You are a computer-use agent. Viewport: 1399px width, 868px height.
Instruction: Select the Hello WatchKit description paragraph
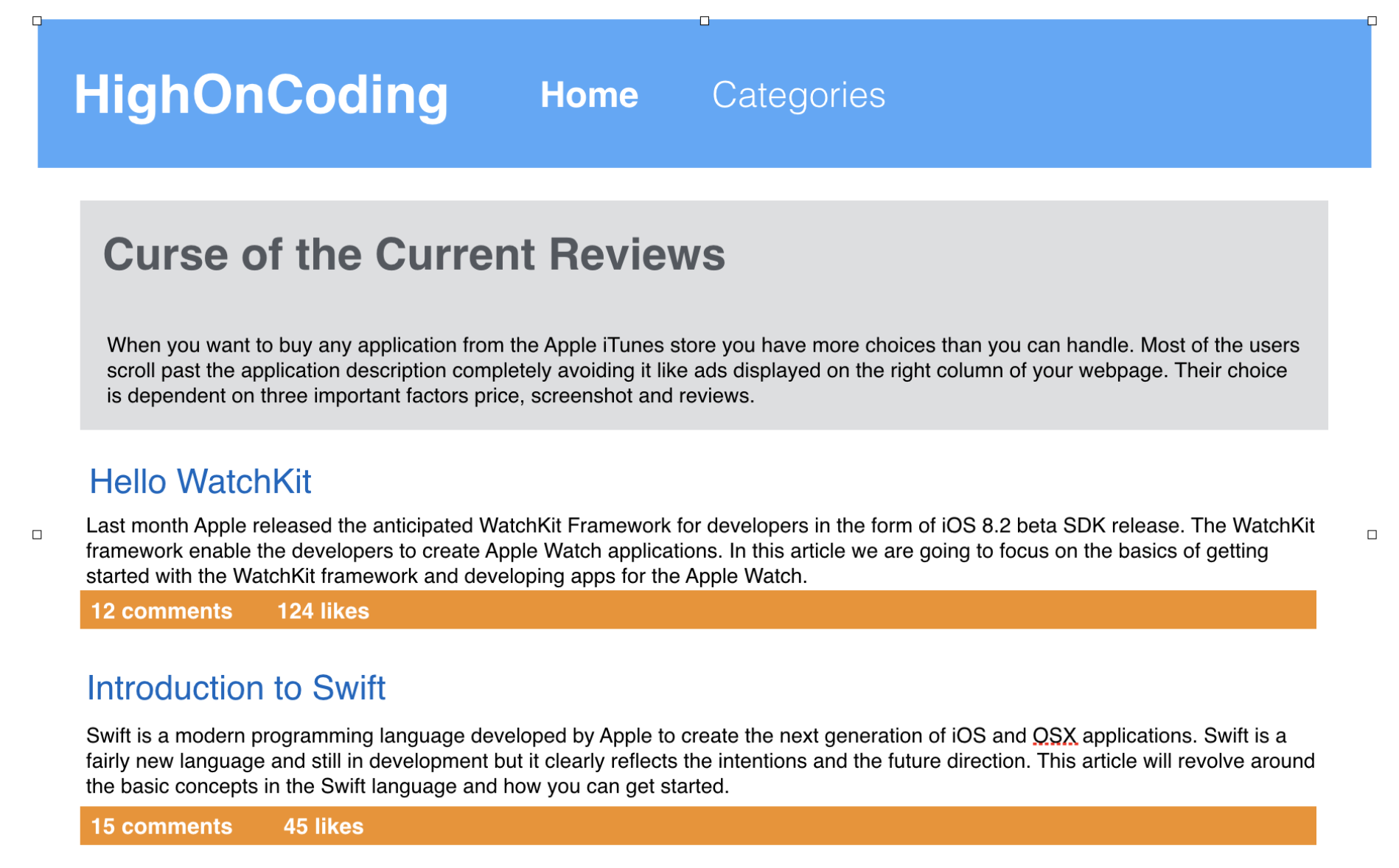click(x=700, y=550)
